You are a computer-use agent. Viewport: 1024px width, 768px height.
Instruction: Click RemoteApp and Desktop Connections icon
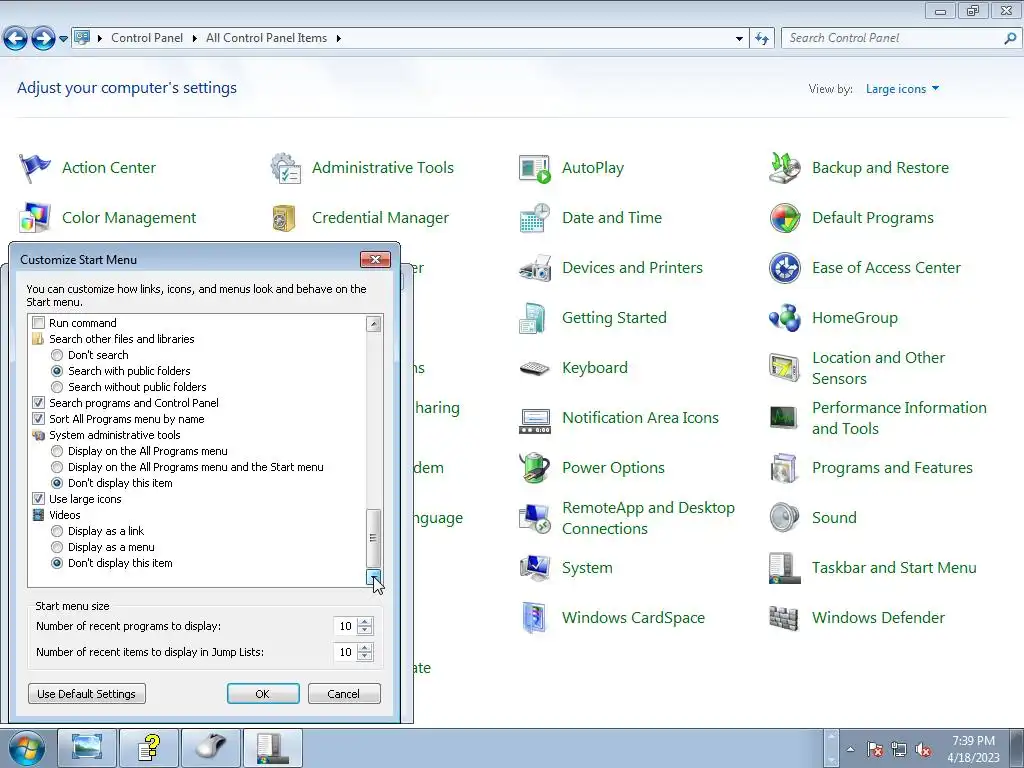point(535,519)
